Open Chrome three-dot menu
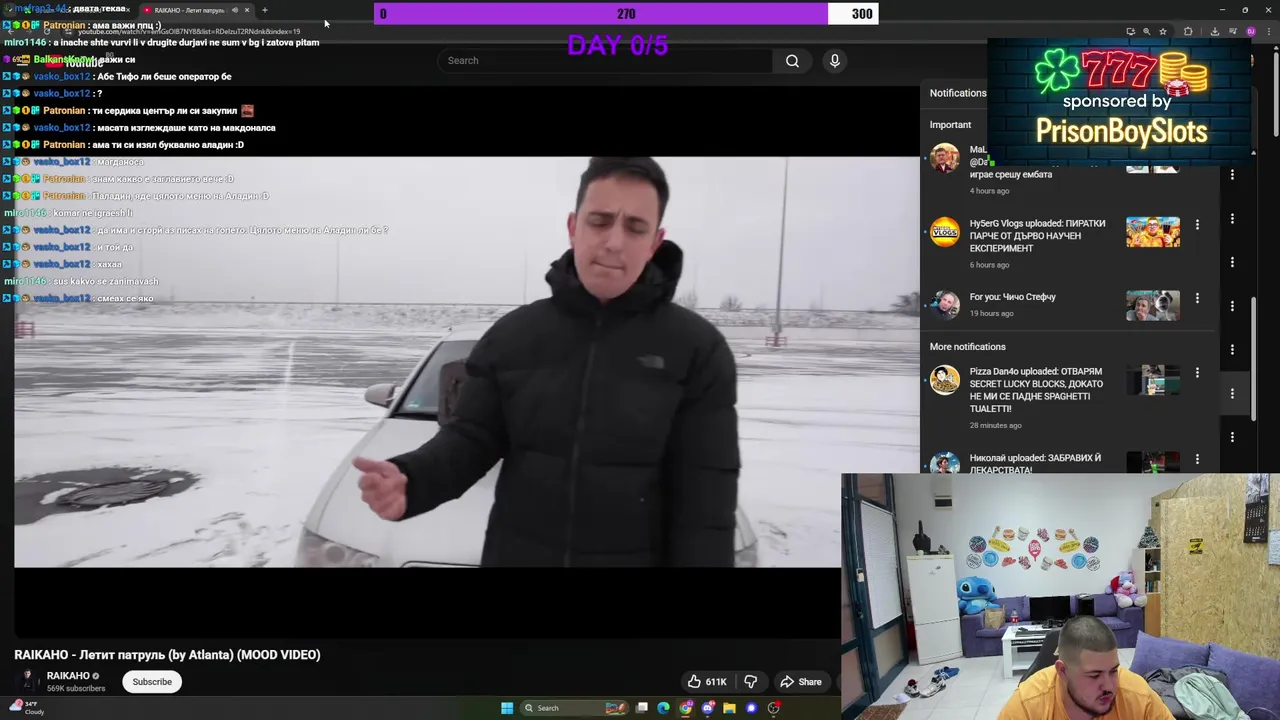 [1268, 31]
